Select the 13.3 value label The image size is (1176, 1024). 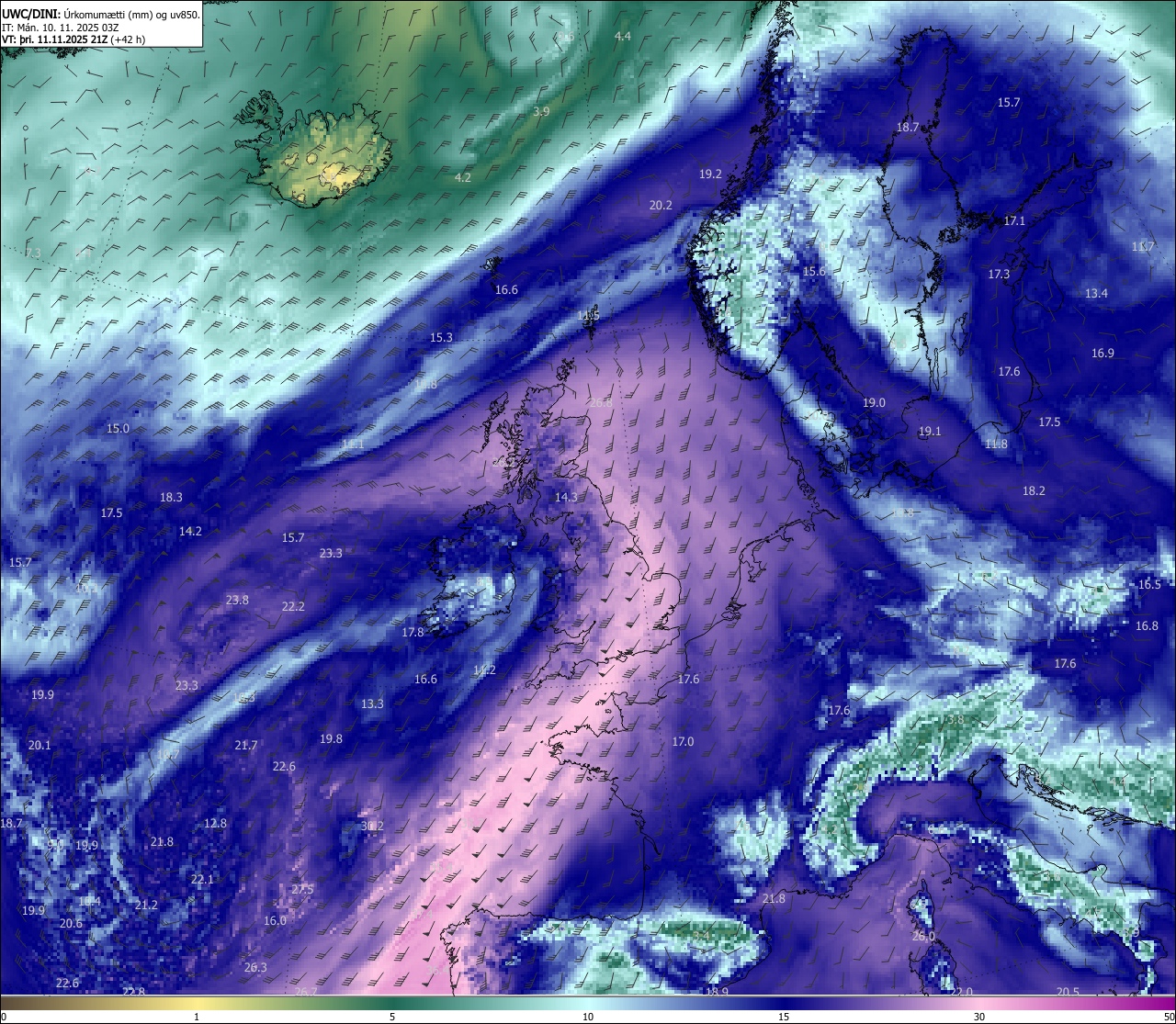[372, 703]
